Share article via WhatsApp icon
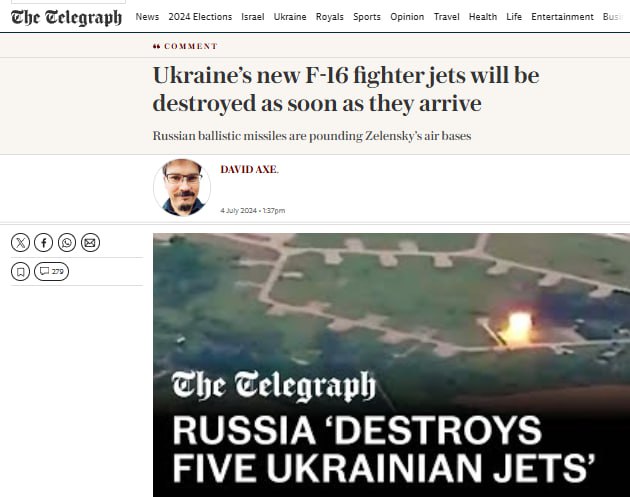The width and height of the screenshot is (630, 497). (x=67, y=243)
